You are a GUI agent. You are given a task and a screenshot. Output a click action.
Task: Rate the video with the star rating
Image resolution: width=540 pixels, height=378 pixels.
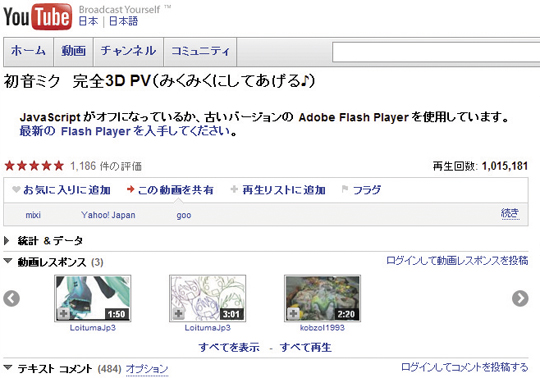(x=34, y=166)
